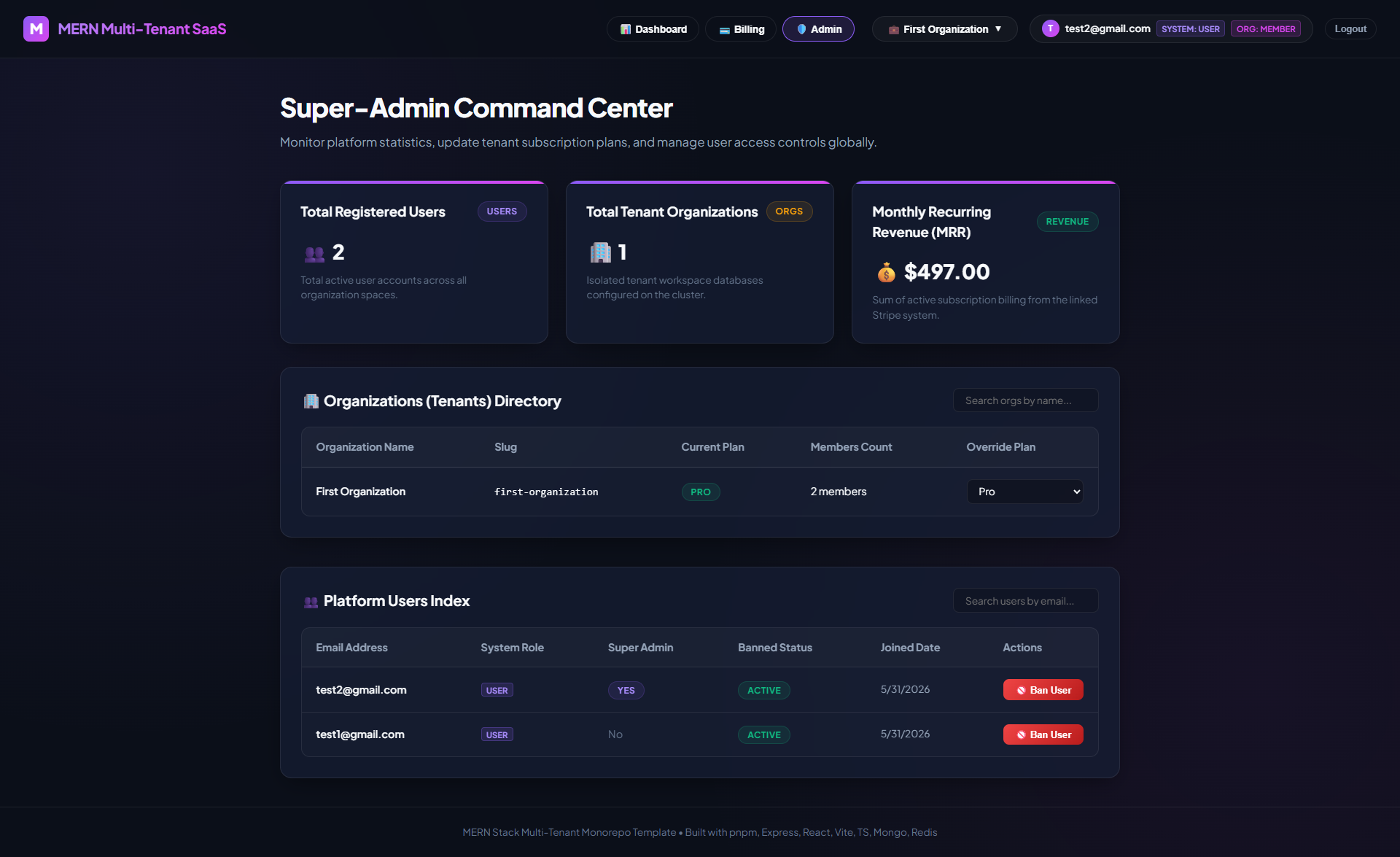
Task: Click the building icon next to organizations count 1
Action: point(600,252)
